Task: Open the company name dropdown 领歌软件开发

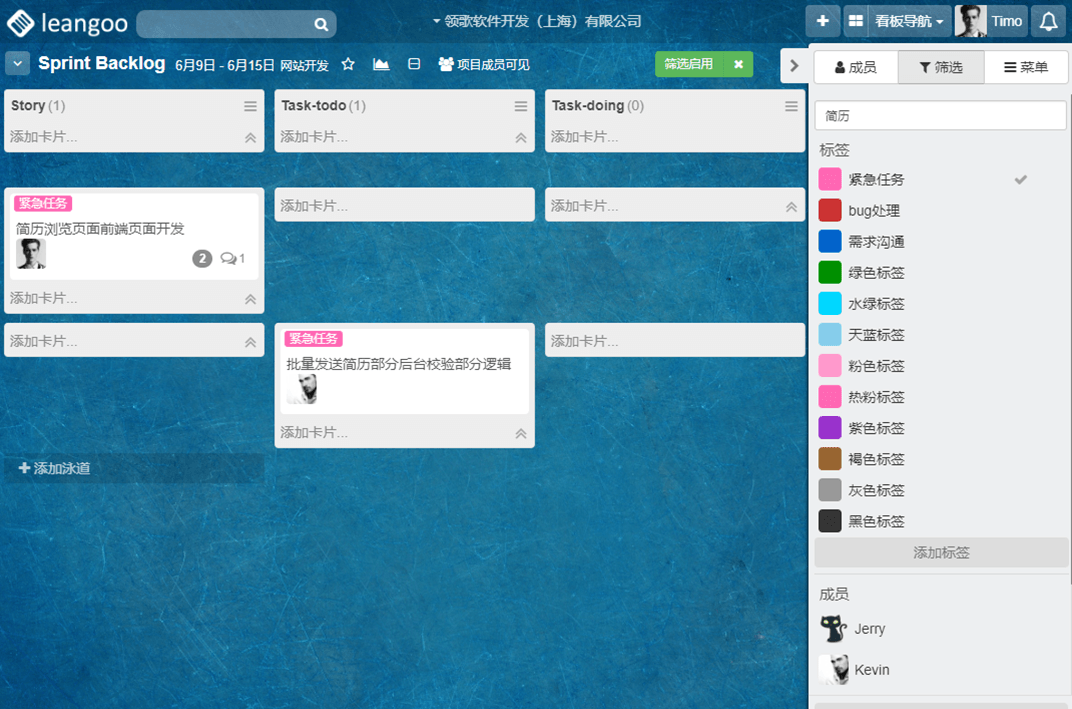Action: coord(535,21)
